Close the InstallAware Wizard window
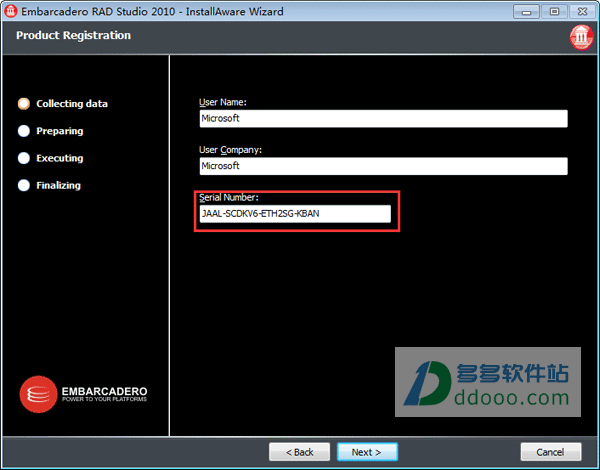The width and height of the screenshot is (600, 470). click(x=582, y=12)
